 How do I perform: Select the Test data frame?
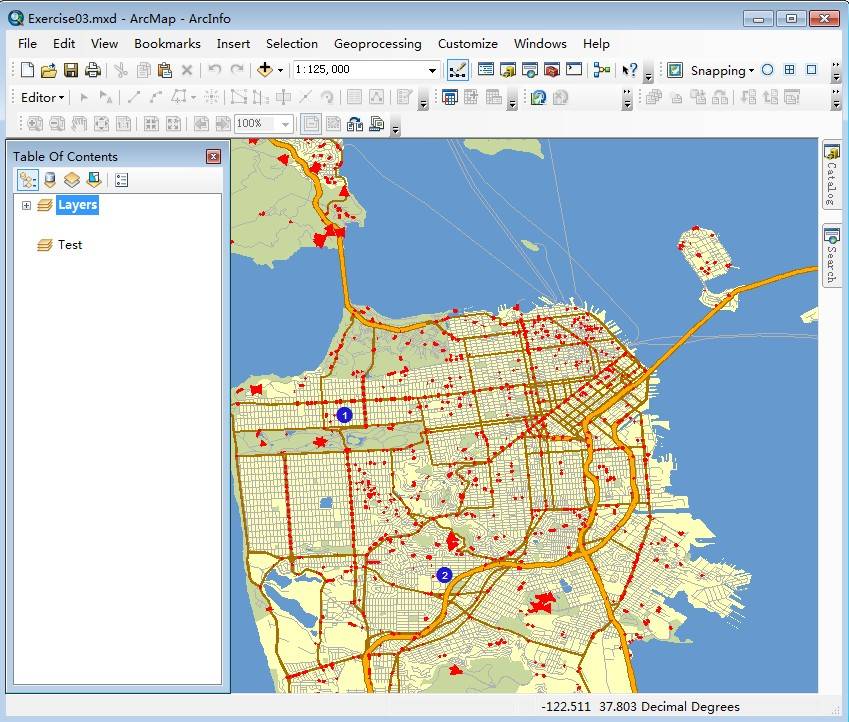coord(70,245)
